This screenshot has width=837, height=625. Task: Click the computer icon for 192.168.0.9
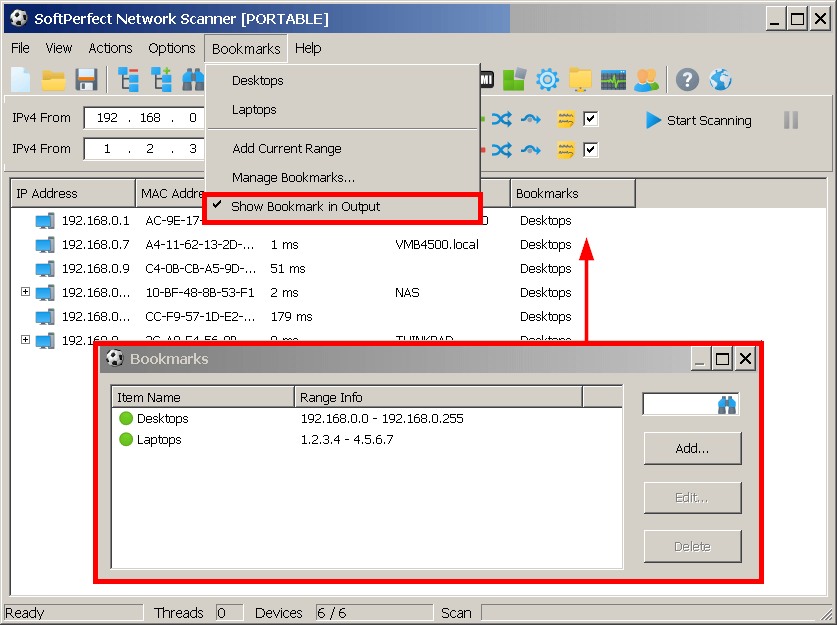[x=45, y=268]
